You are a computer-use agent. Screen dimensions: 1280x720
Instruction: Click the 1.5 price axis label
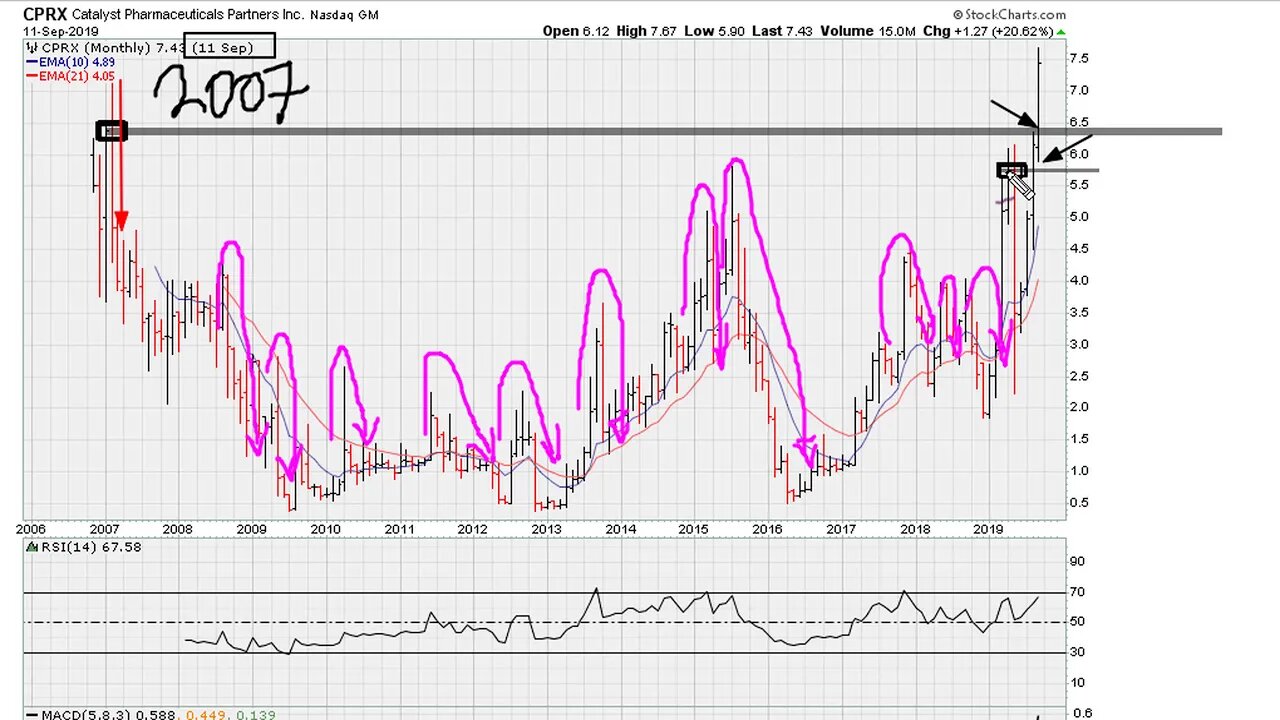coord(1079,439)
